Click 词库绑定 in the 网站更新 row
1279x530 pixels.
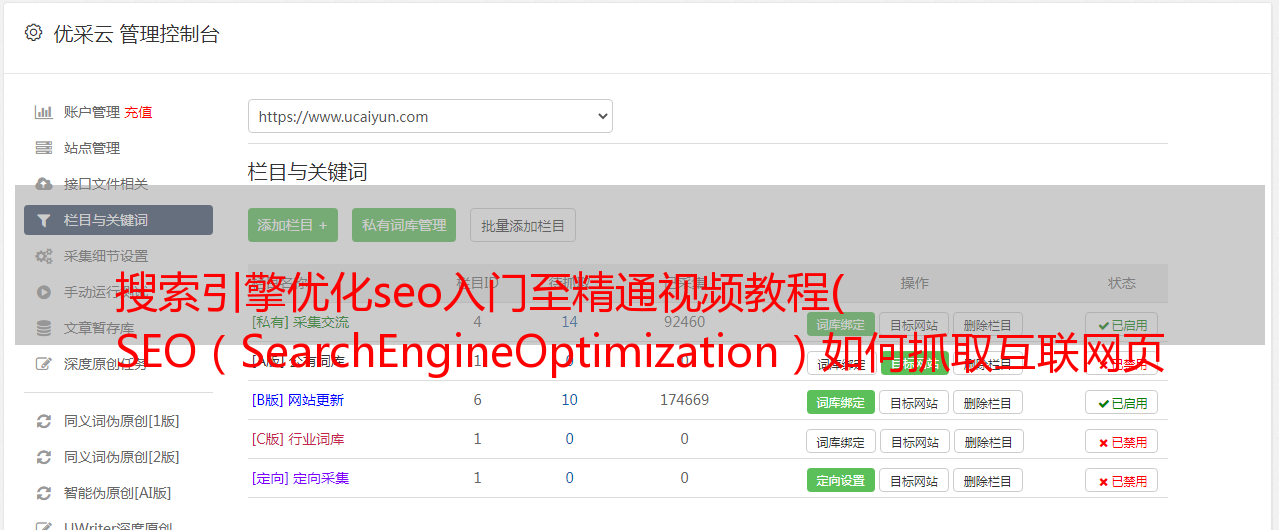[841, 402]
